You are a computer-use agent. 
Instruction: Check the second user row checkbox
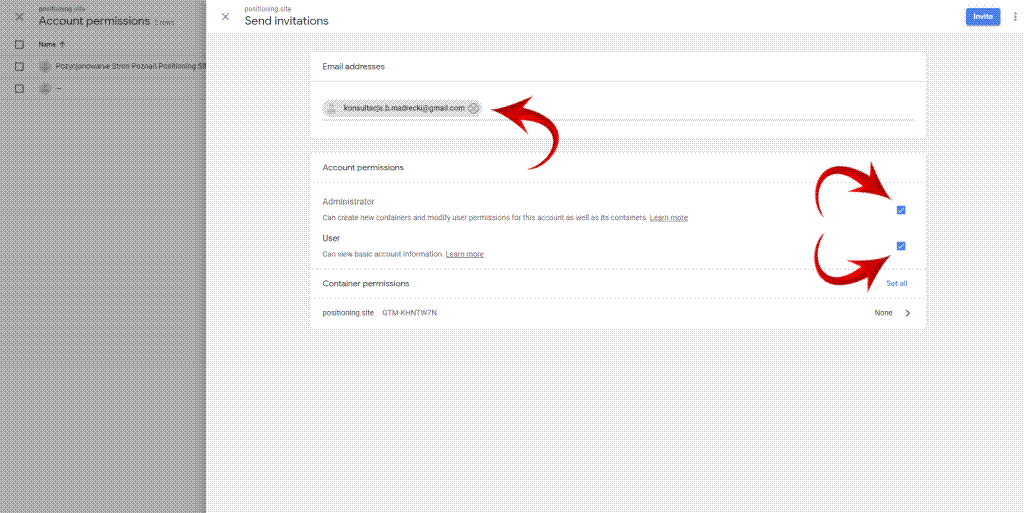20,88
